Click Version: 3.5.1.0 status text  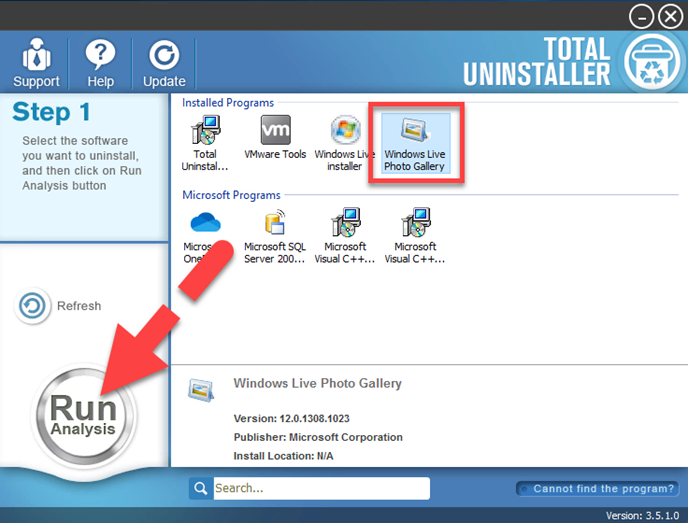642,515
